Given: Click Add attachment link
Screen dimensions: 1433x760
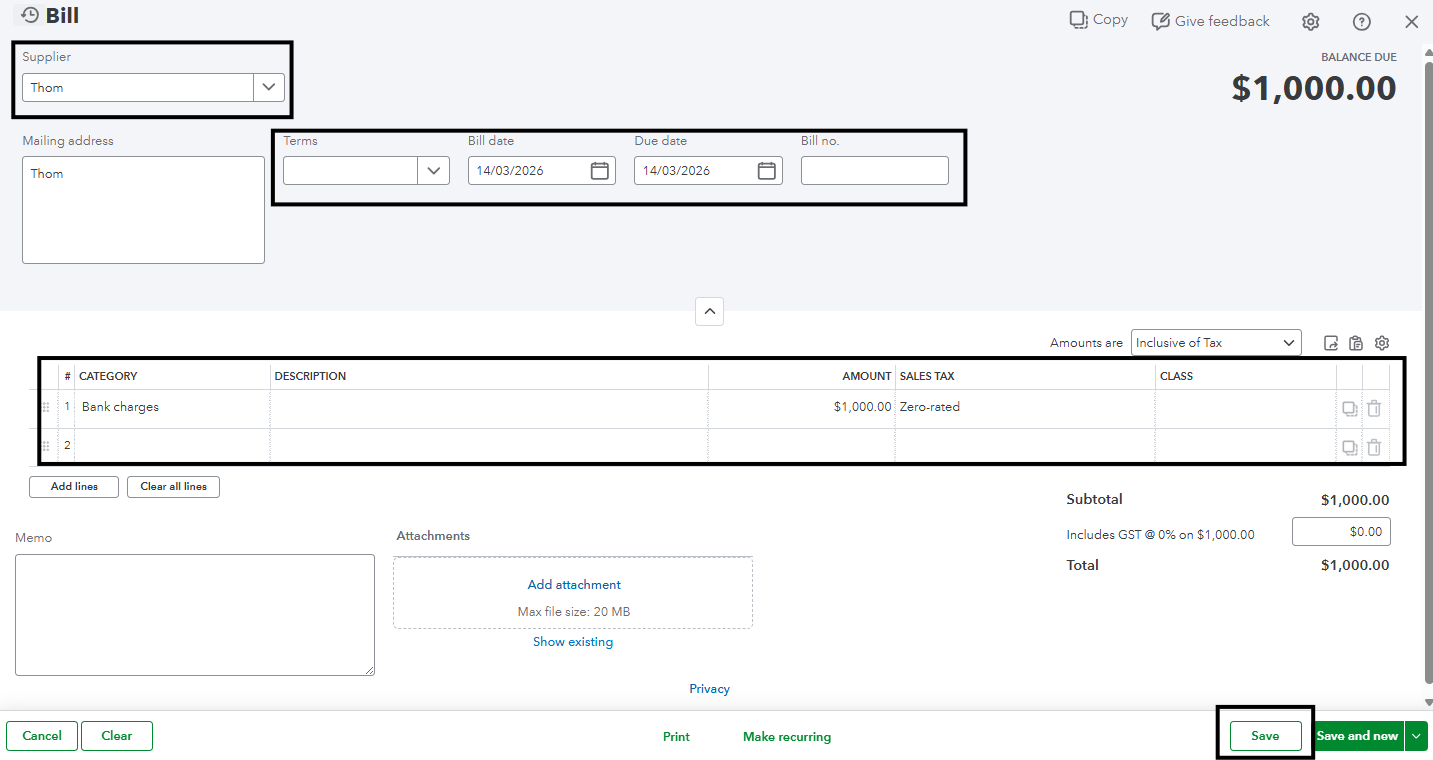Looking at the screenshot, I should [574, 585].
